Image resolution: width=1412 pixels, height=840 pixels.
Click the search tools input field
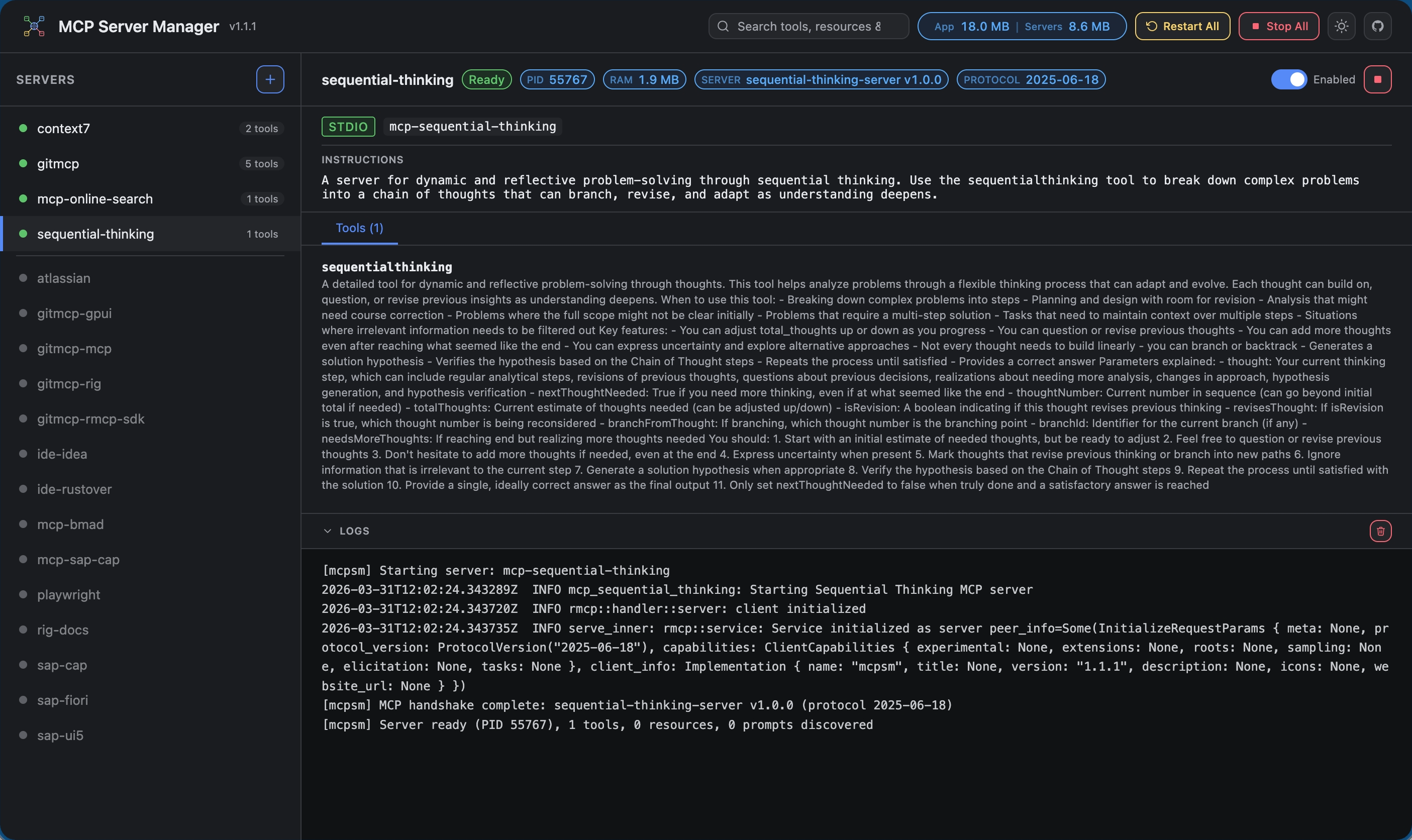[x=810, y=26]
